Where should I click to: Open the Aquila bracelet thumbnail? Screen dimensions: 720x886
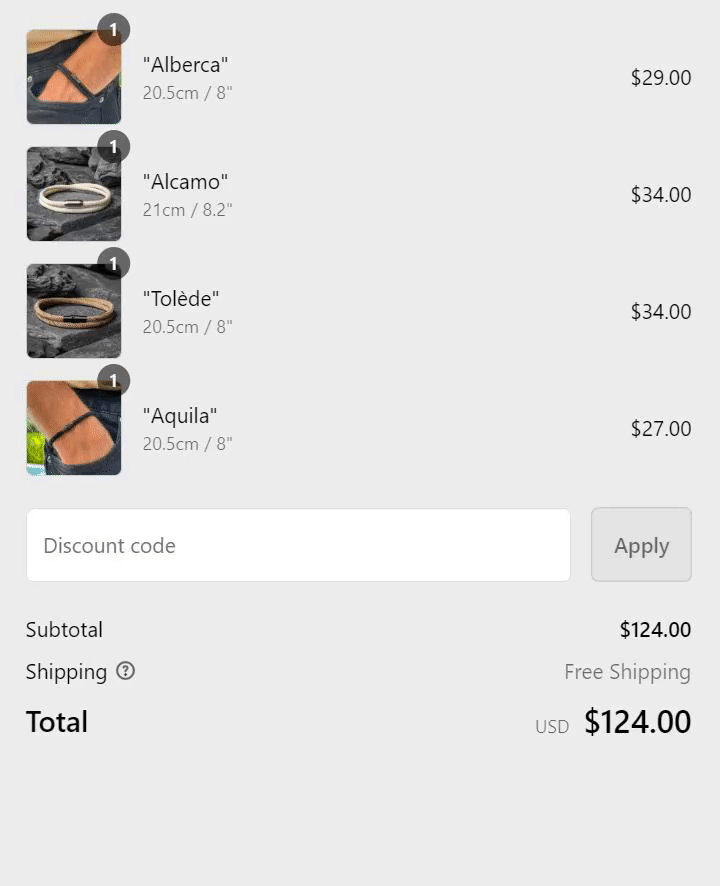point(74,428)
